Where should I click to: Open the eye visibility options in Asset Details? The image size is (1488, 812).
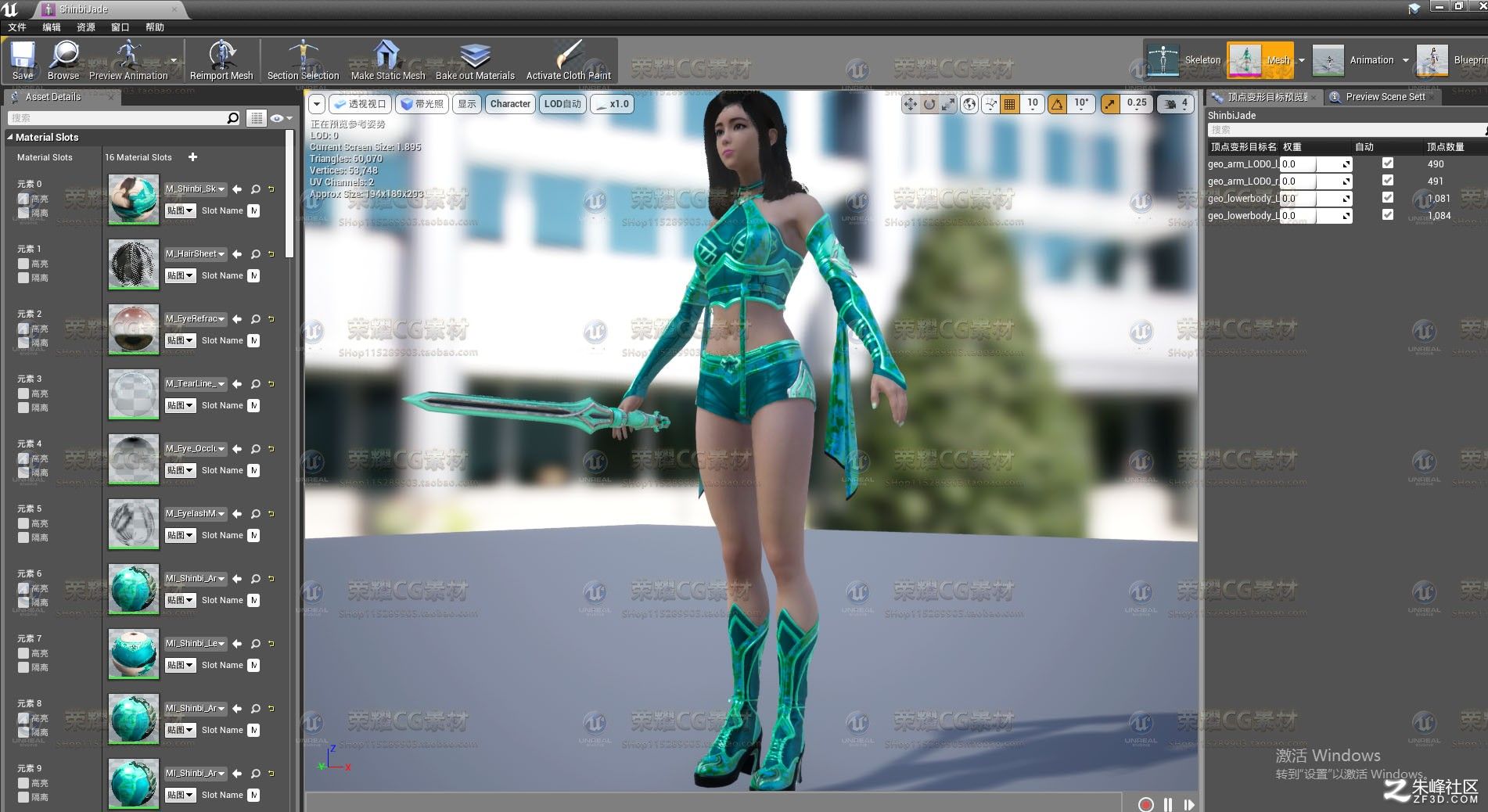[x=280, y=118]
